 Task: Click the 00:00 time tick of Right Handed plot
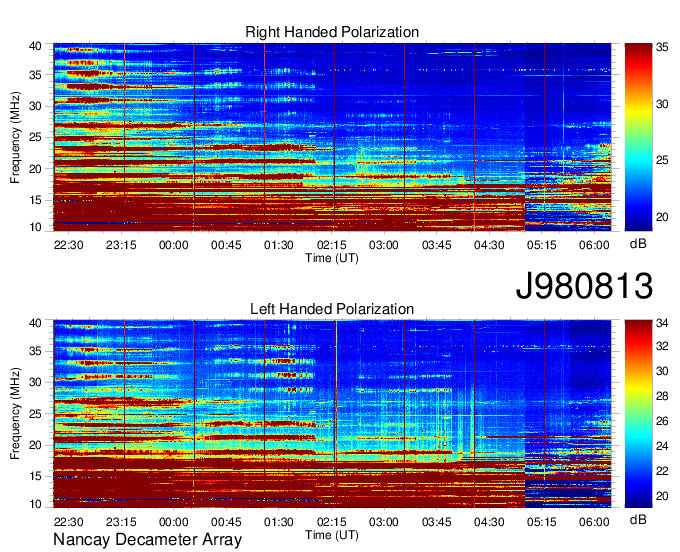173,245
